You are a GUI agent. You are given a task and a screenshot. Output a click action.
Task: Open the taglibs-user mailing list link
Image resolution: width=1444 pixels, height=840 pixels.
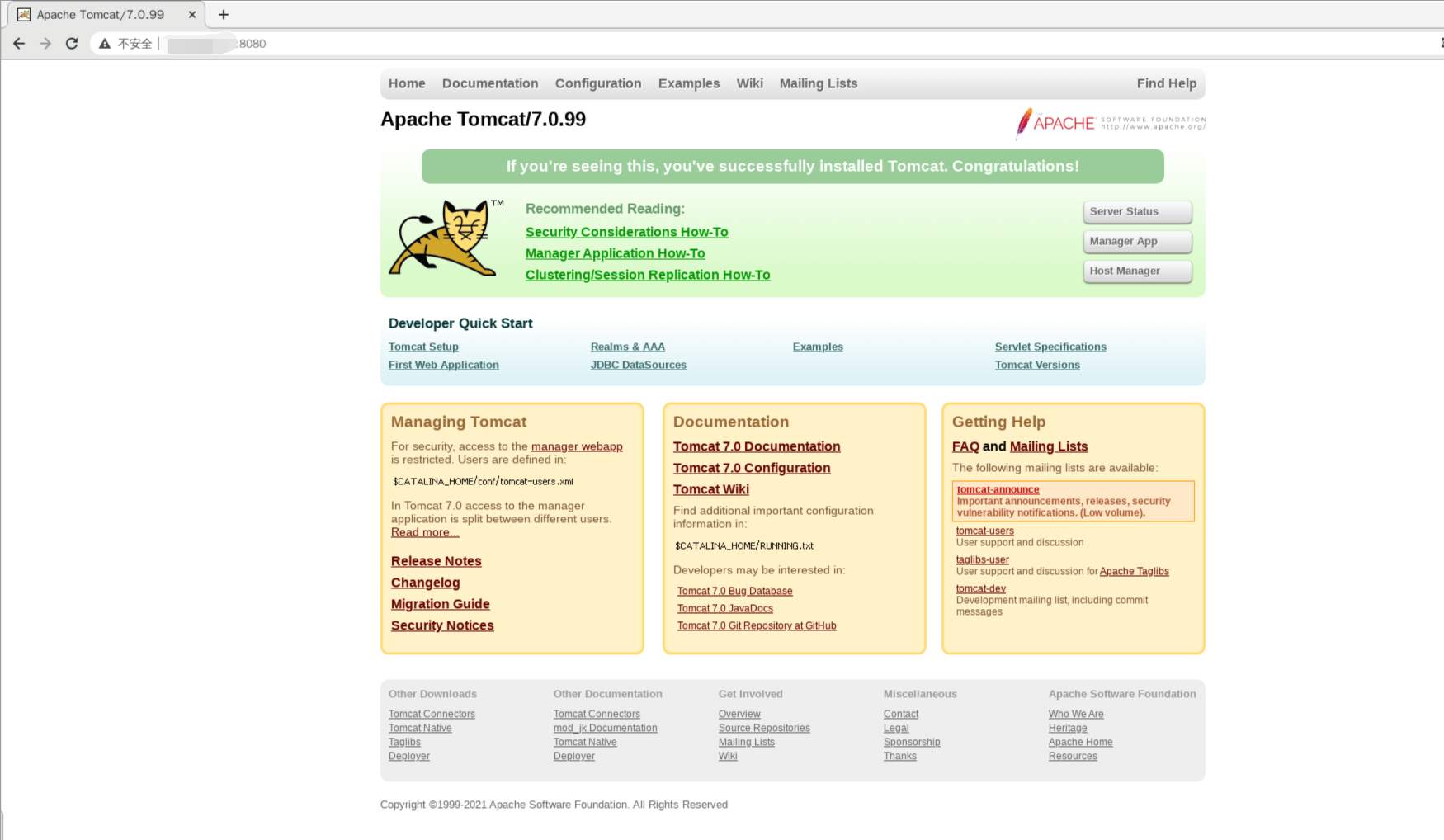click(x=983, y=559)
